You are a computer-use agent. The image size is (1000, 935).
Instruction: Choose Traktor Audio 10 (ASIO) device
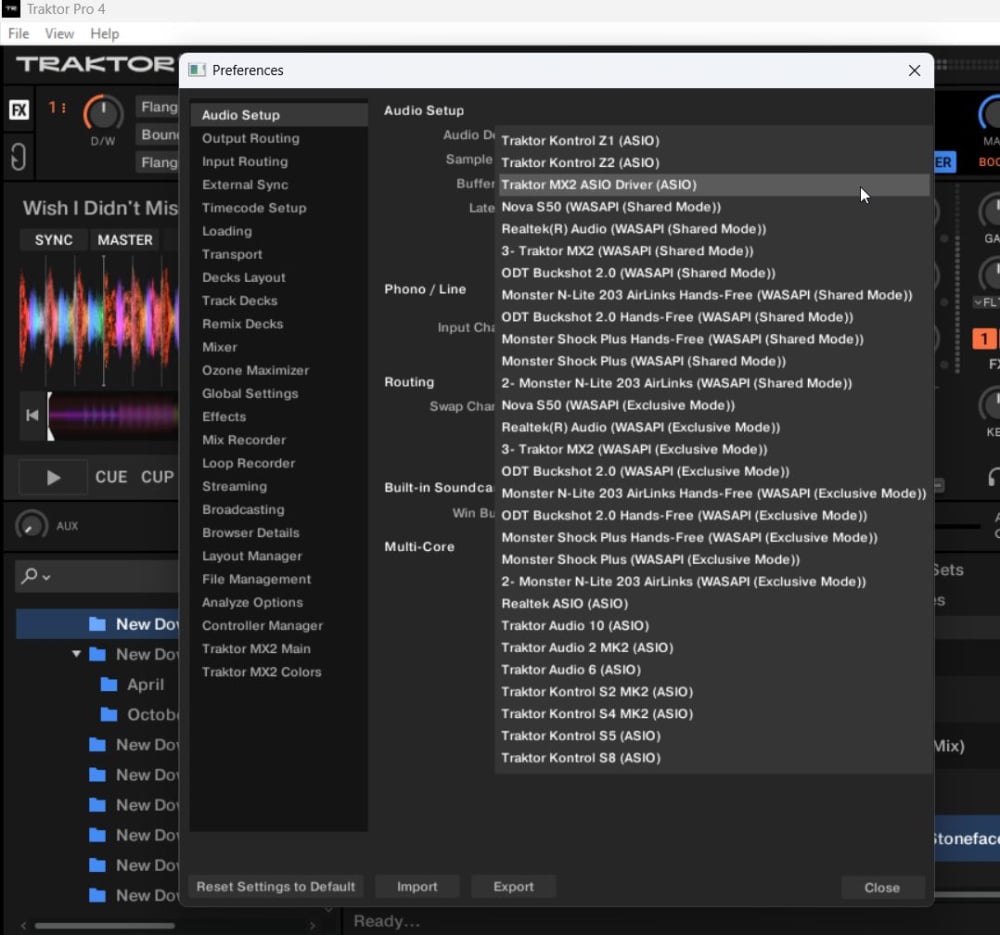pyautogui.click(x=712, y=626)
